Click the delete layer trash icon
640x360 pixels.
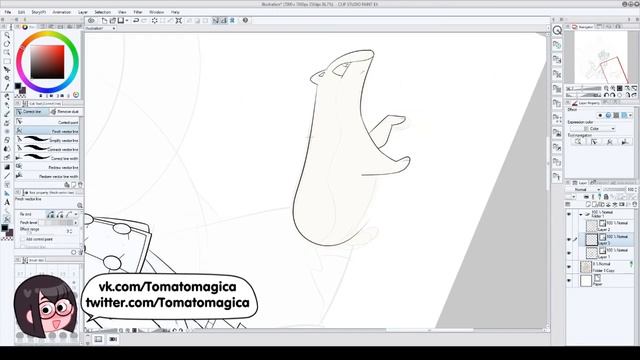click(635, 204)
